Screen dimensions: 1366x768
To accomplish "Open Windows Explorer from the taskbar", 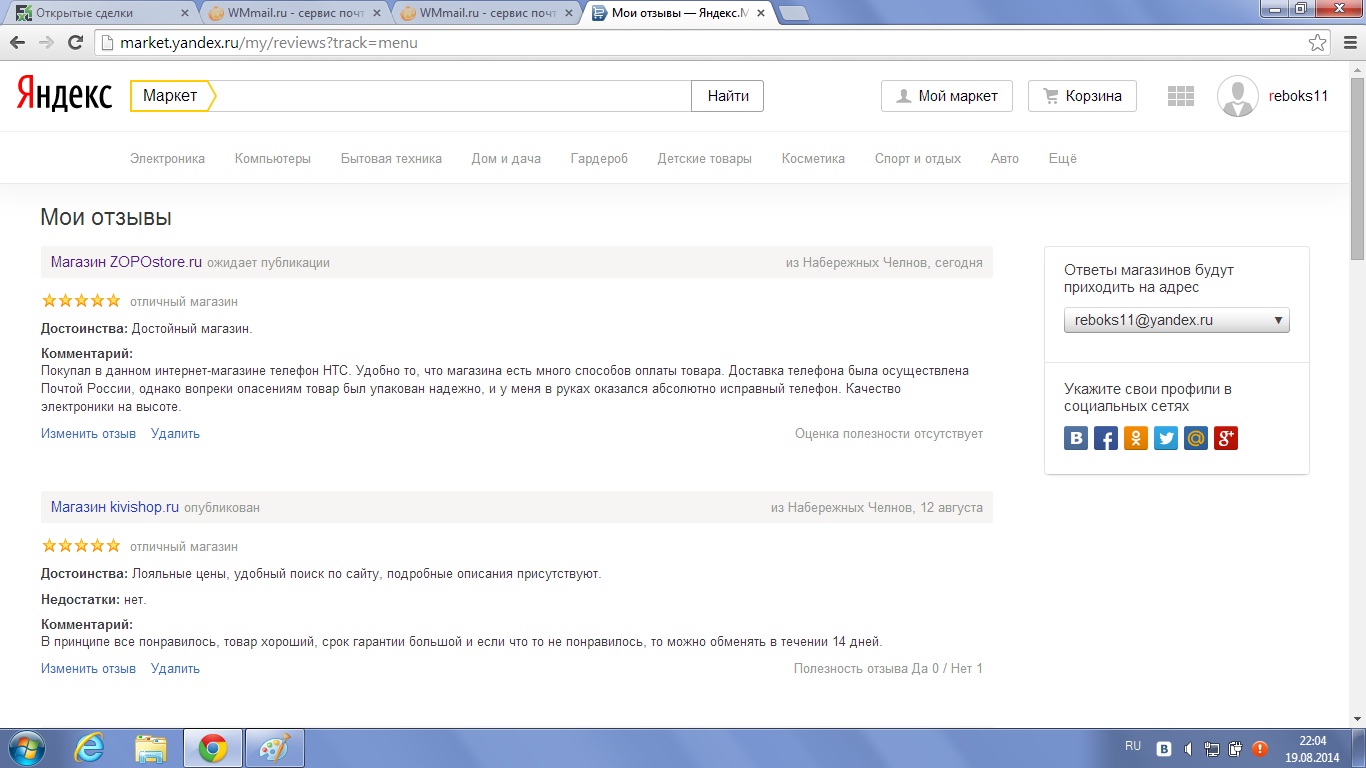I will tap(151, 748).
